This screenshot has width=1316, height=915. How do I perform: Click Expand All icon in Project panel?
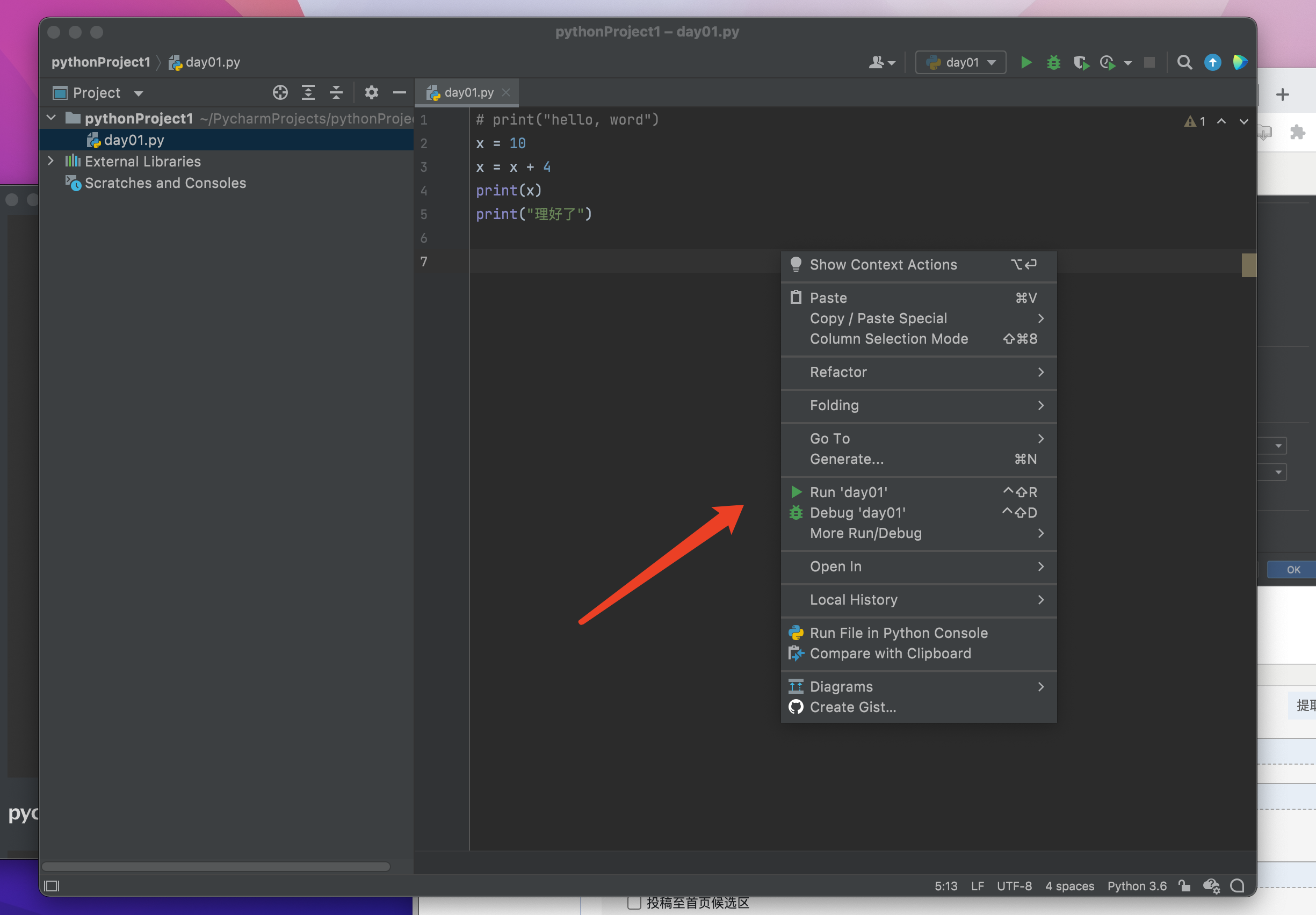(308, 93)
